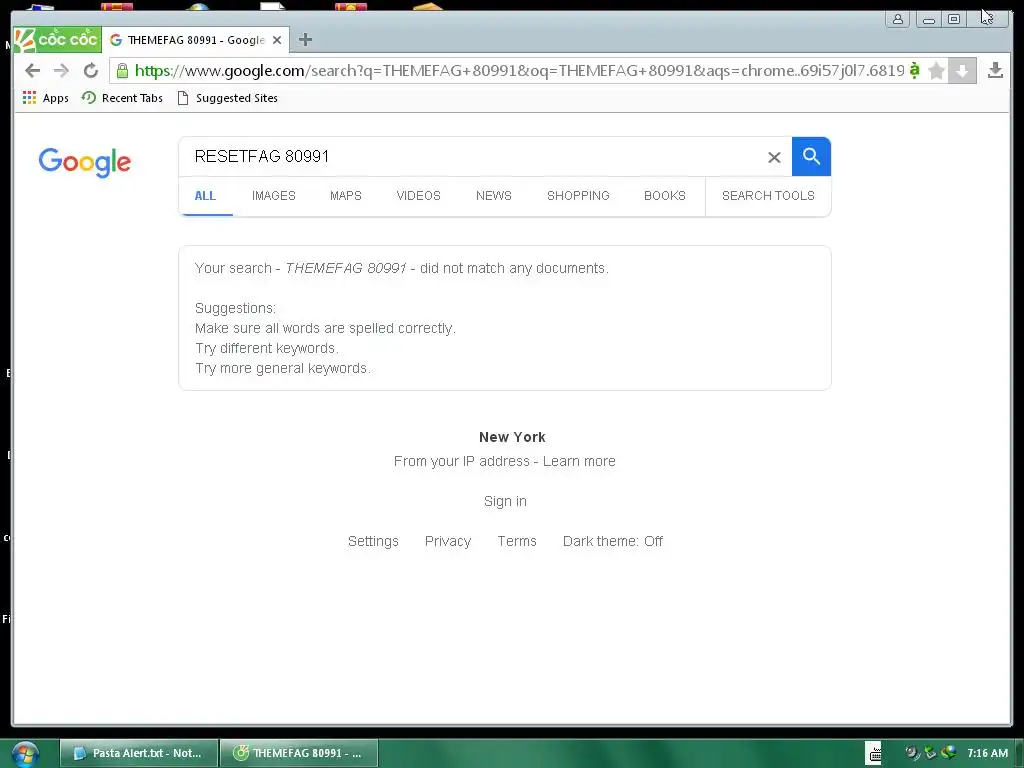Screen dimensions: 1024x768
Task: Bookmark this page with the star icon
Action: tap(936, 71)
